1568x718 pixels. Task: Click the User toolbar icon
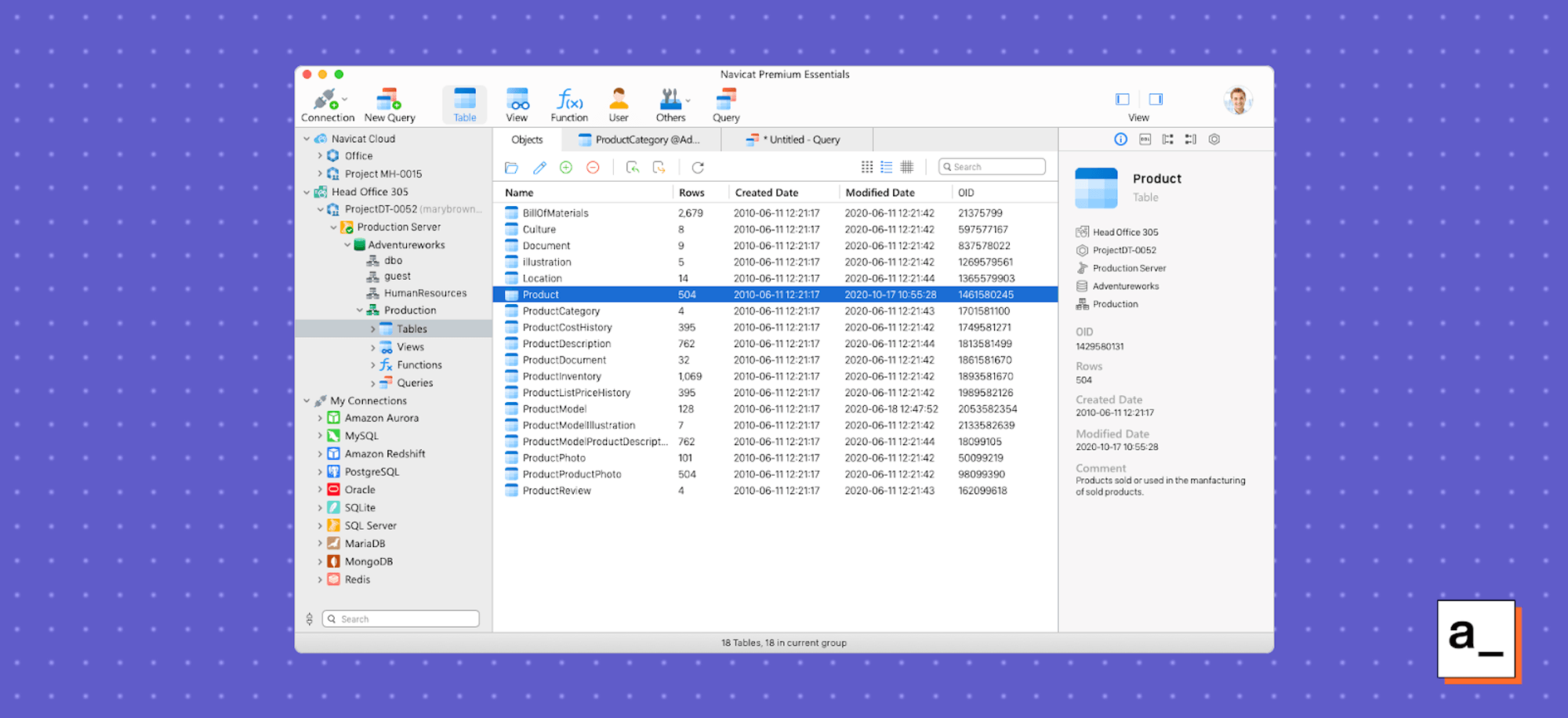[619, 104]
